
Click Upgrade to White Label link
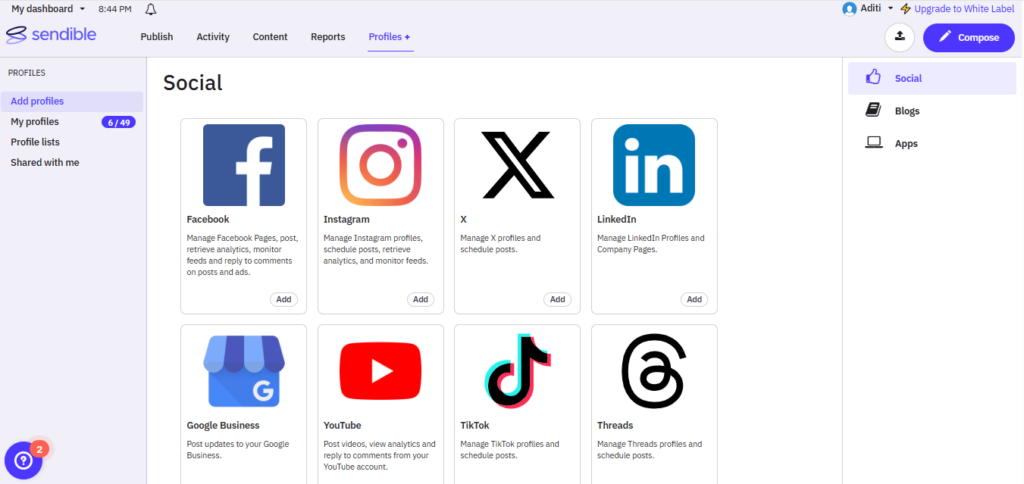(965, 9)
